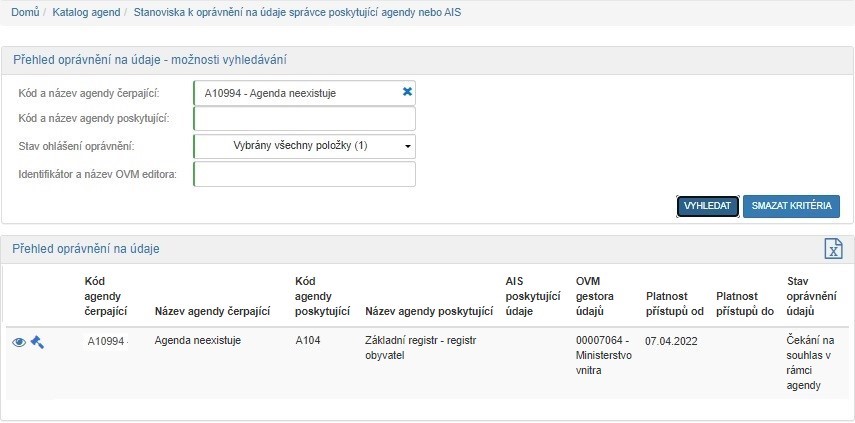Go to Domů in the breadcrumb
855x423 pixels.
(x=25, y=13)
